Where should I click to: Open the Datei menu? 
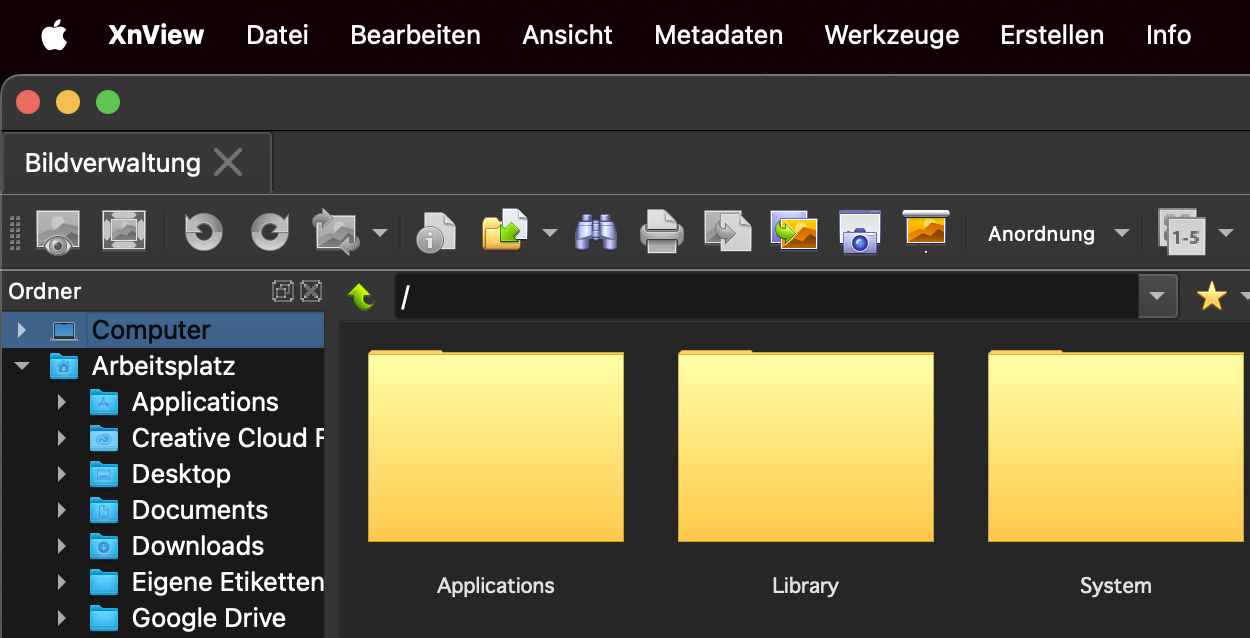pyautogui.click(x=277, y=36)
